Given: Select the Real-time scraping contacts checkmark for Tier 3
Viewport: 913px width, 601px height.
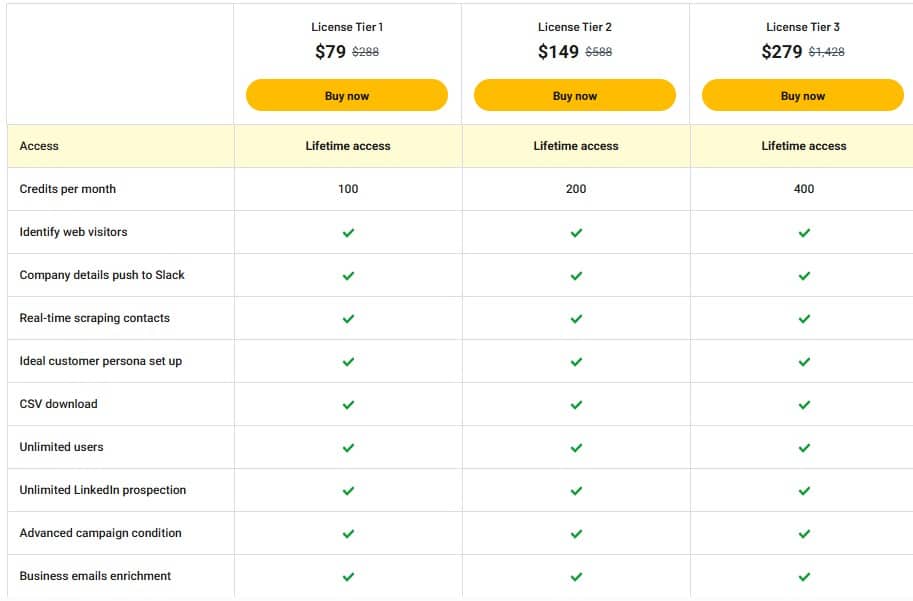Looking at the screenshot, I should click(x=803, y=318).
